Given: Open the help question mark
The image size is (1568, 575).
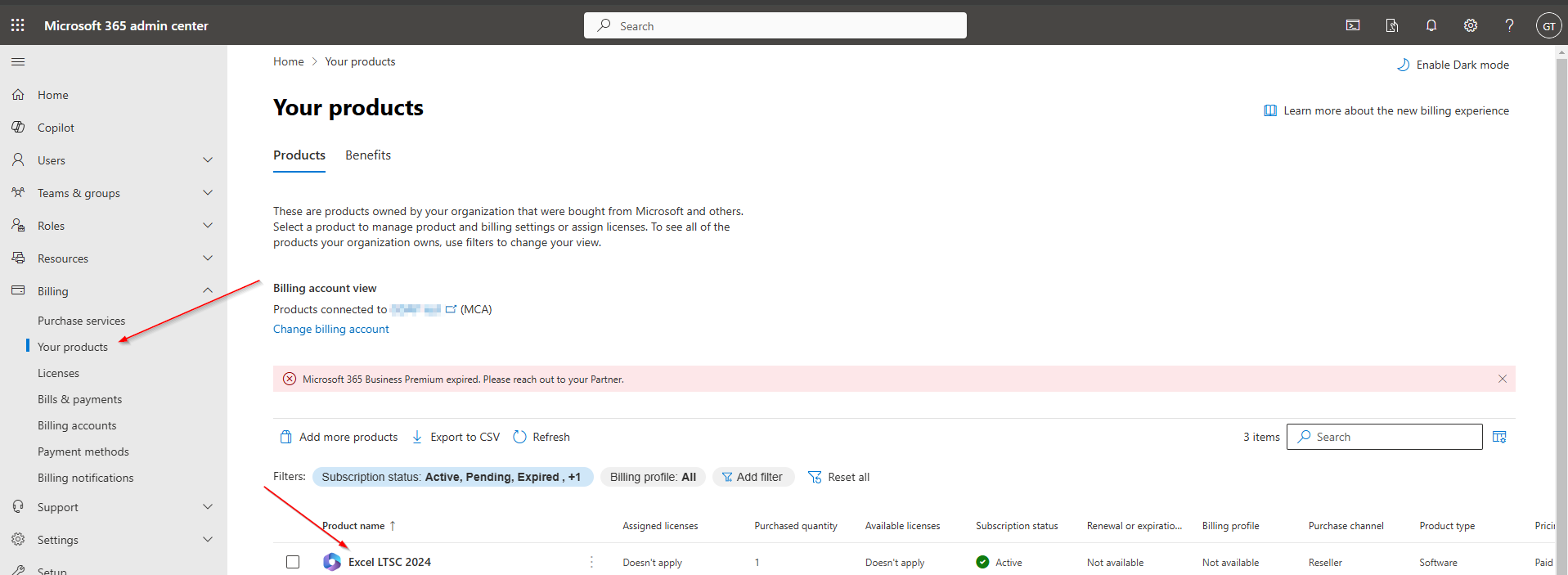Looking at the screenshot, I should [x=1510, y=25].
